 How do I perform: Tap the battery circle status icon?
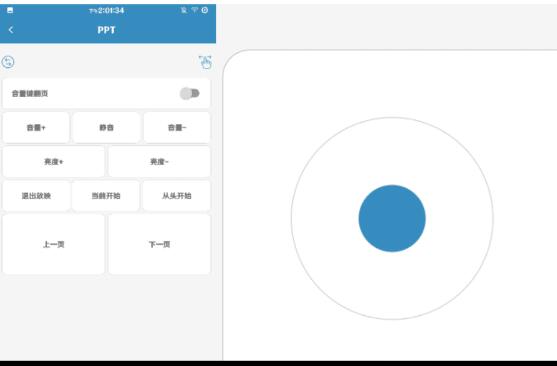coord(205,10)
